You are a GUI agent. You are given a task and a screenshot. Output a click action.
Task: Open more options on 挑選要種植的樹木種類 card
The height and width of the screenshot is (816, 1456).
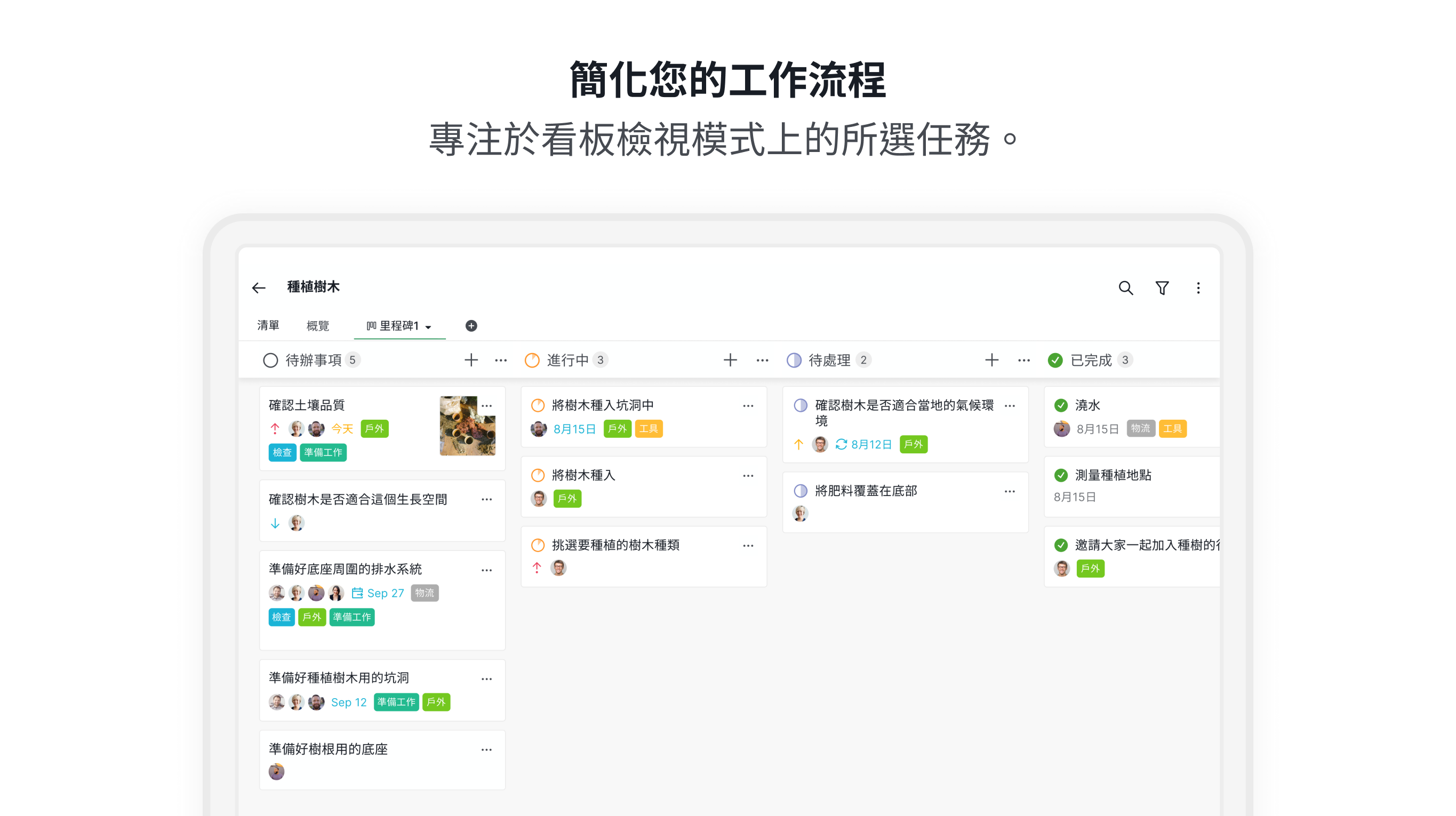(748, 546)
